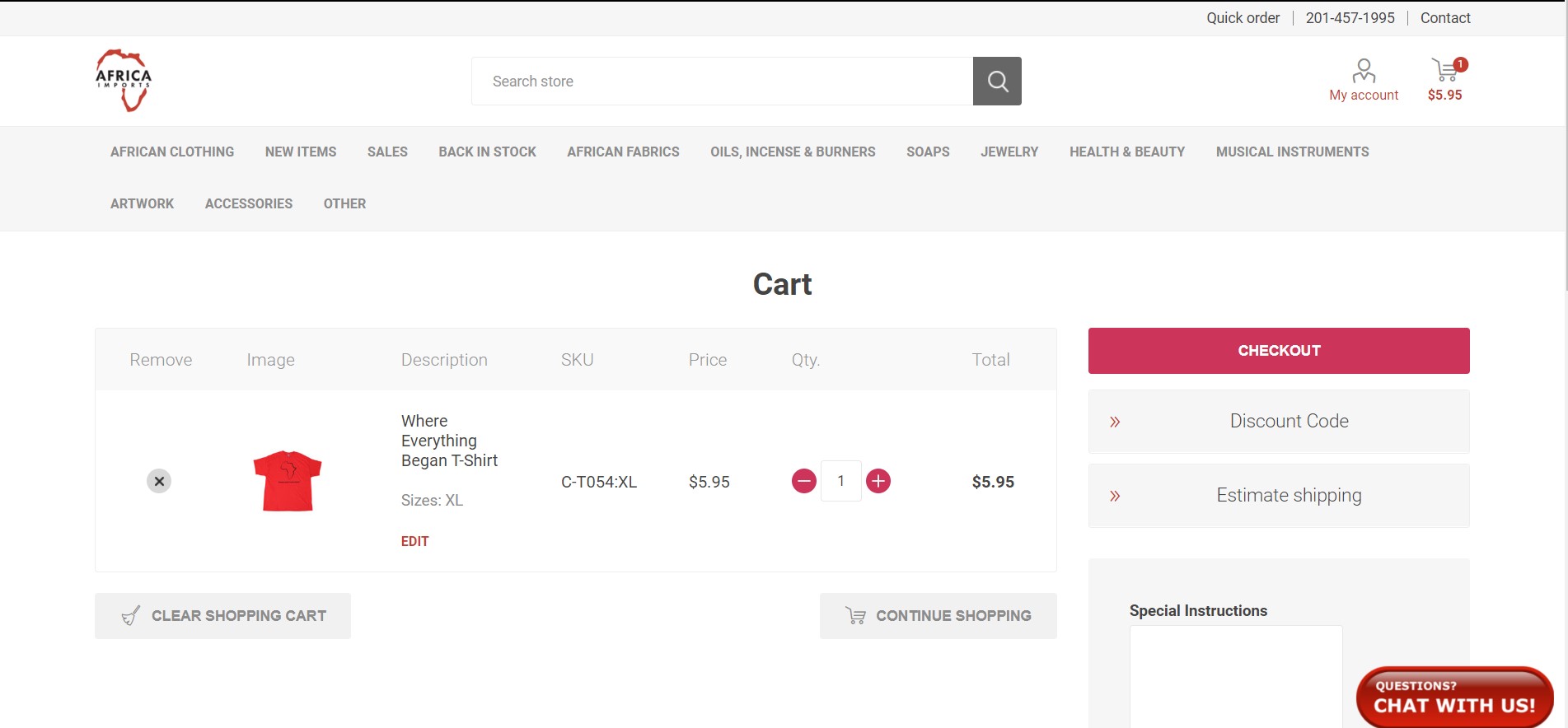Click the red T-Shirt product thumbnail
1568x728 pixels.
point(287,481)
